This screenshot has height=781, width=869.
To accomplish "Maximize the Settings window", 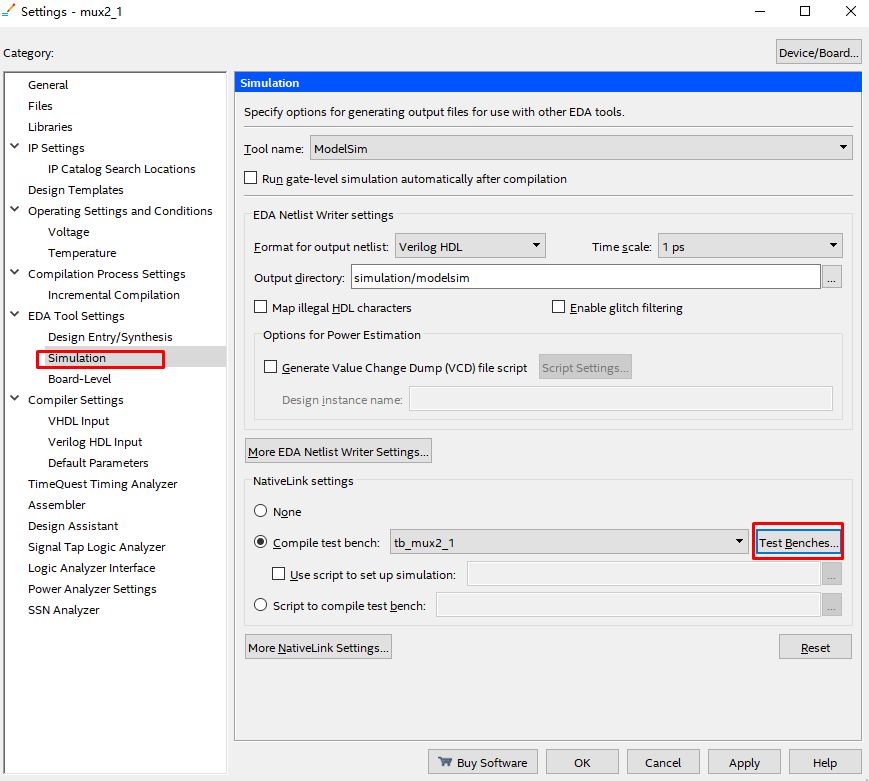I will tap(805, 11).
